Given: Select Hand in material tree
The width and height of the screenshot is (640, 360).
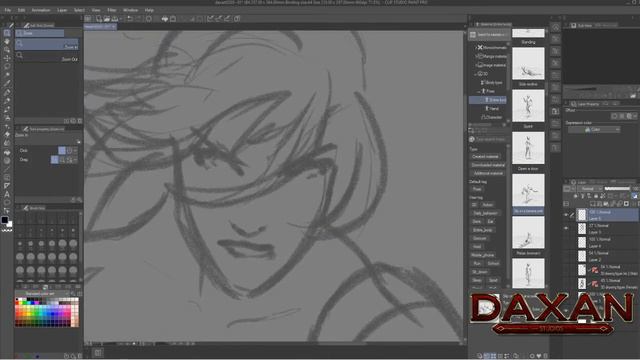Looking at the screenshot, I should 492,109.
